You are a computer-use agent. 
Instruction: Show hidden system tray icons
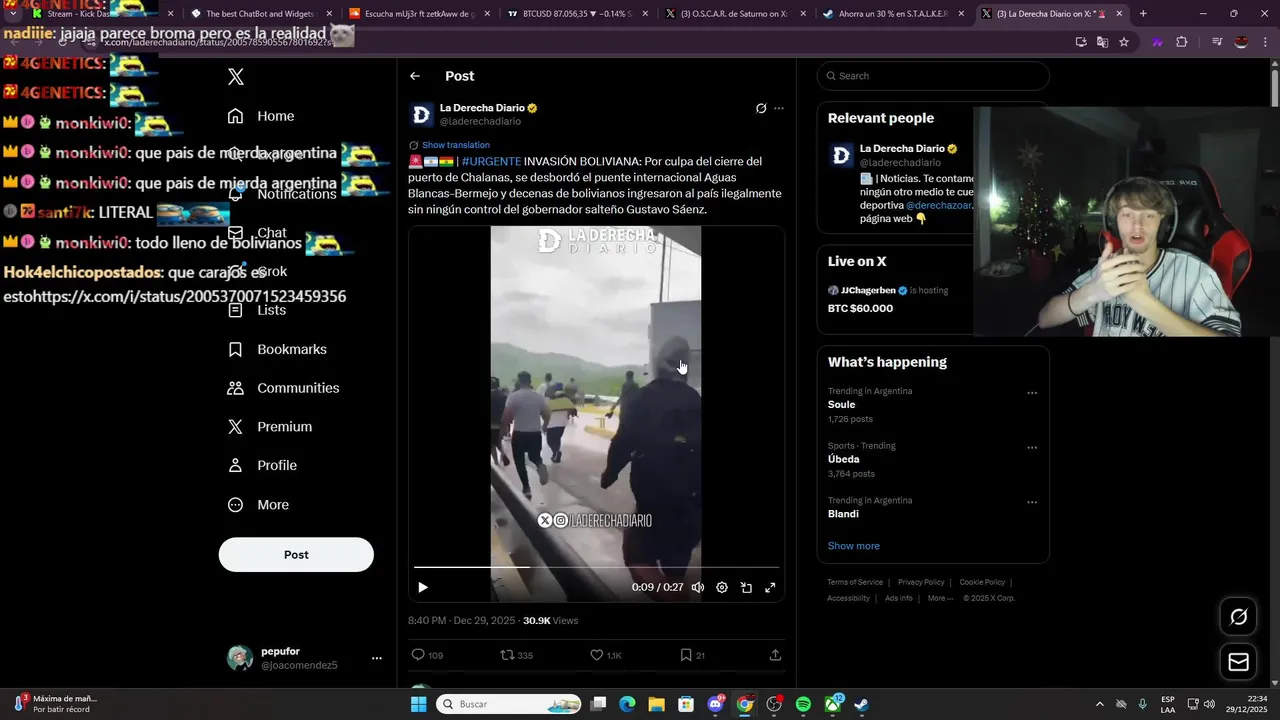click(x=1100, y=704)
